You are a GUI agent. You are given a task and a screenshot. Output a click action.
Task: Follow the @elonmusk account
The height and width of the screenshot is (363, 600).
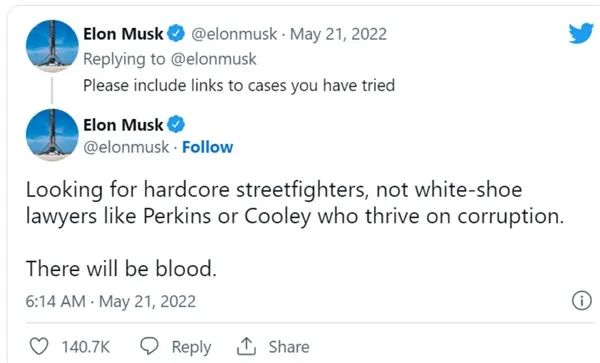point(207,147)
